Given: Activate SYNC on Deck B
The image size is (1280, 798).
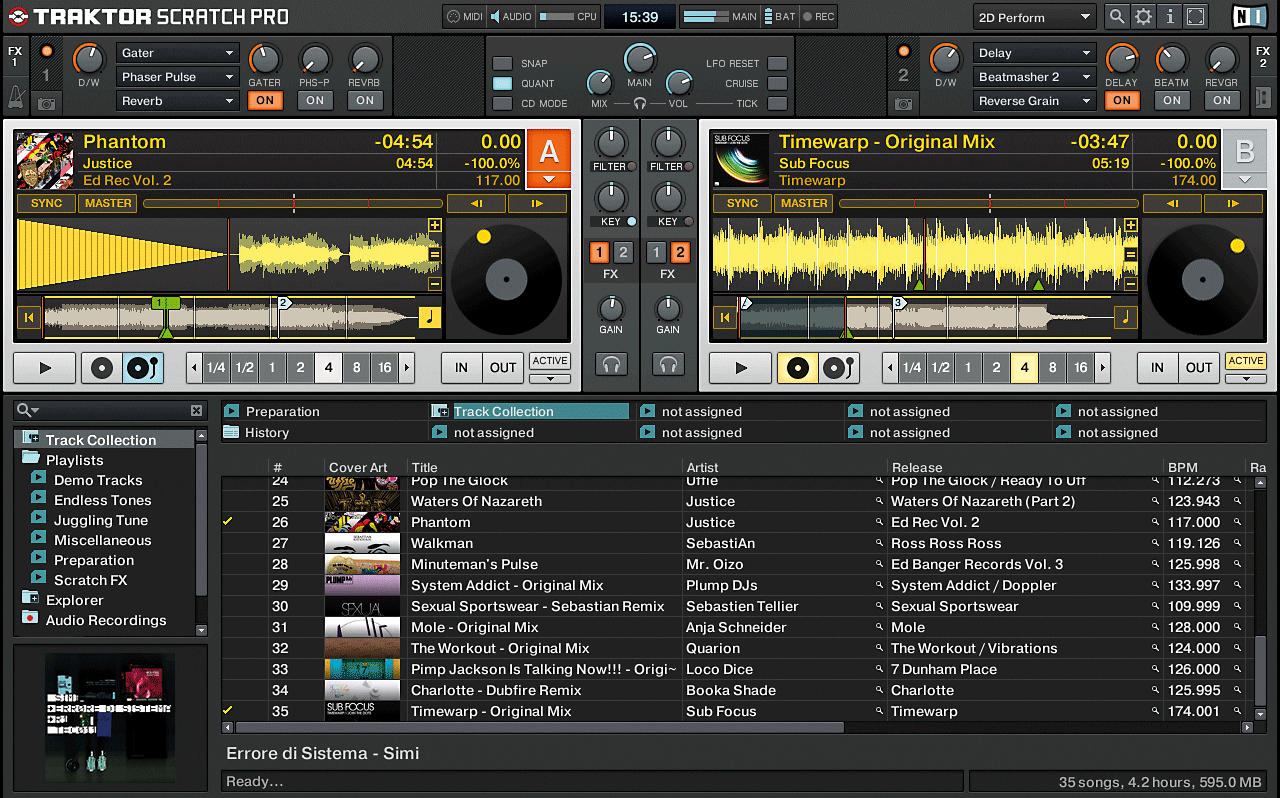Looking at the screenshot, I should point(741,203).
